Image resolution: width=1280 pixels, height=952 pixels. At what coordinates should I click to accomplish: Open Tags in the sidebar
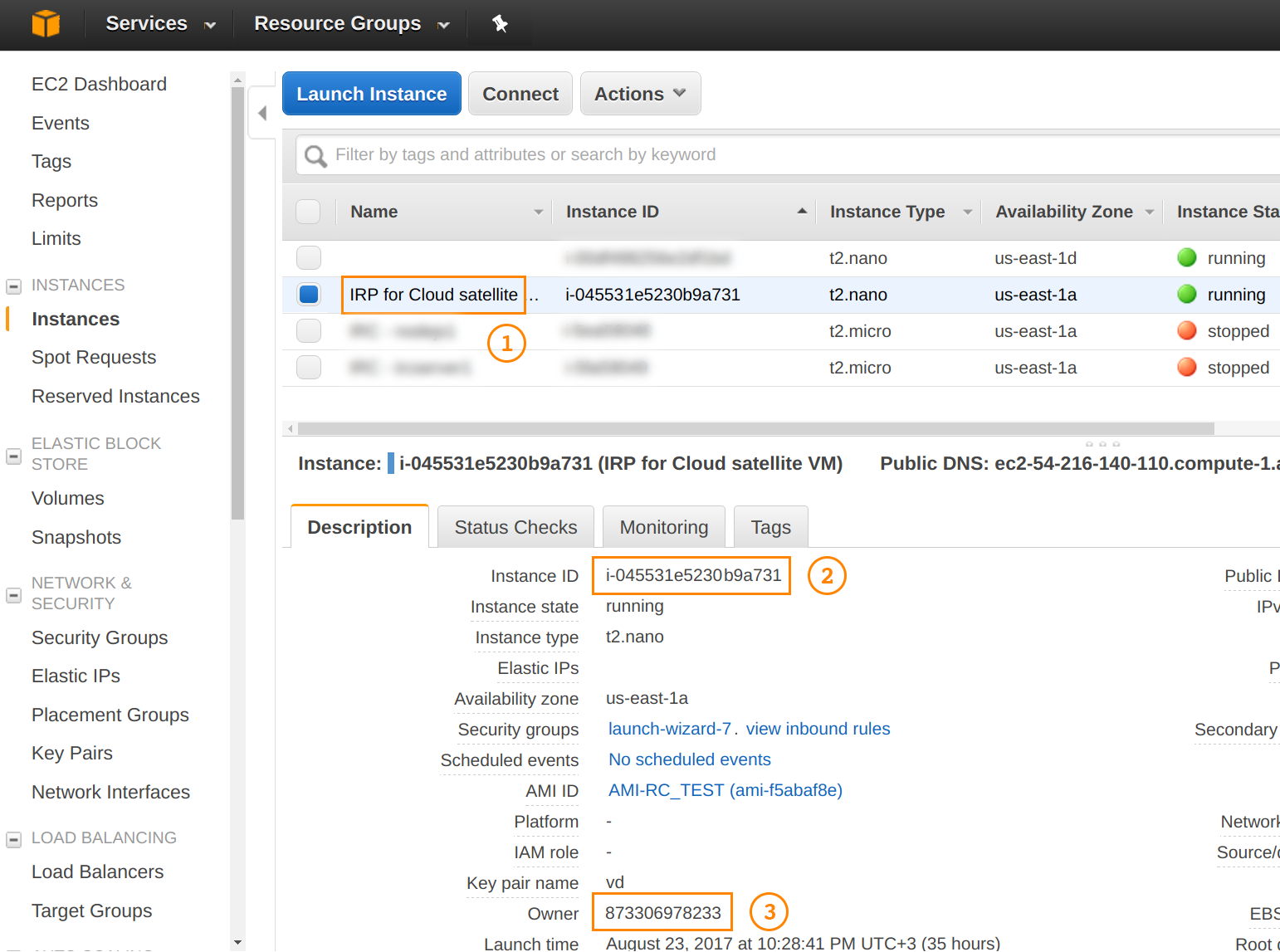coord(51,161)
